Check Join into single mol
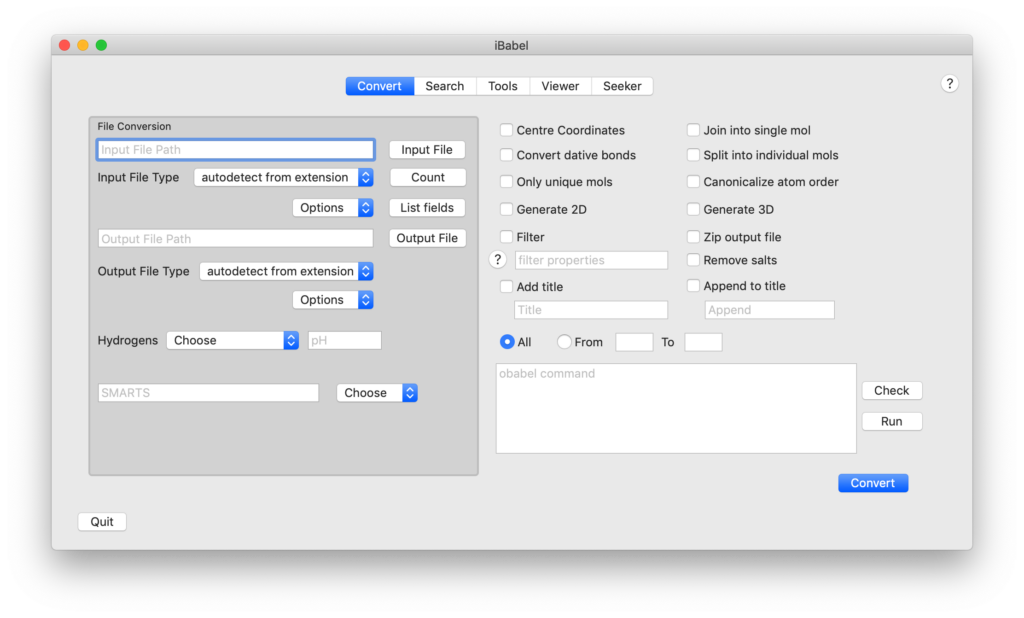This screenshot has width=1024, height=618. 693,130
